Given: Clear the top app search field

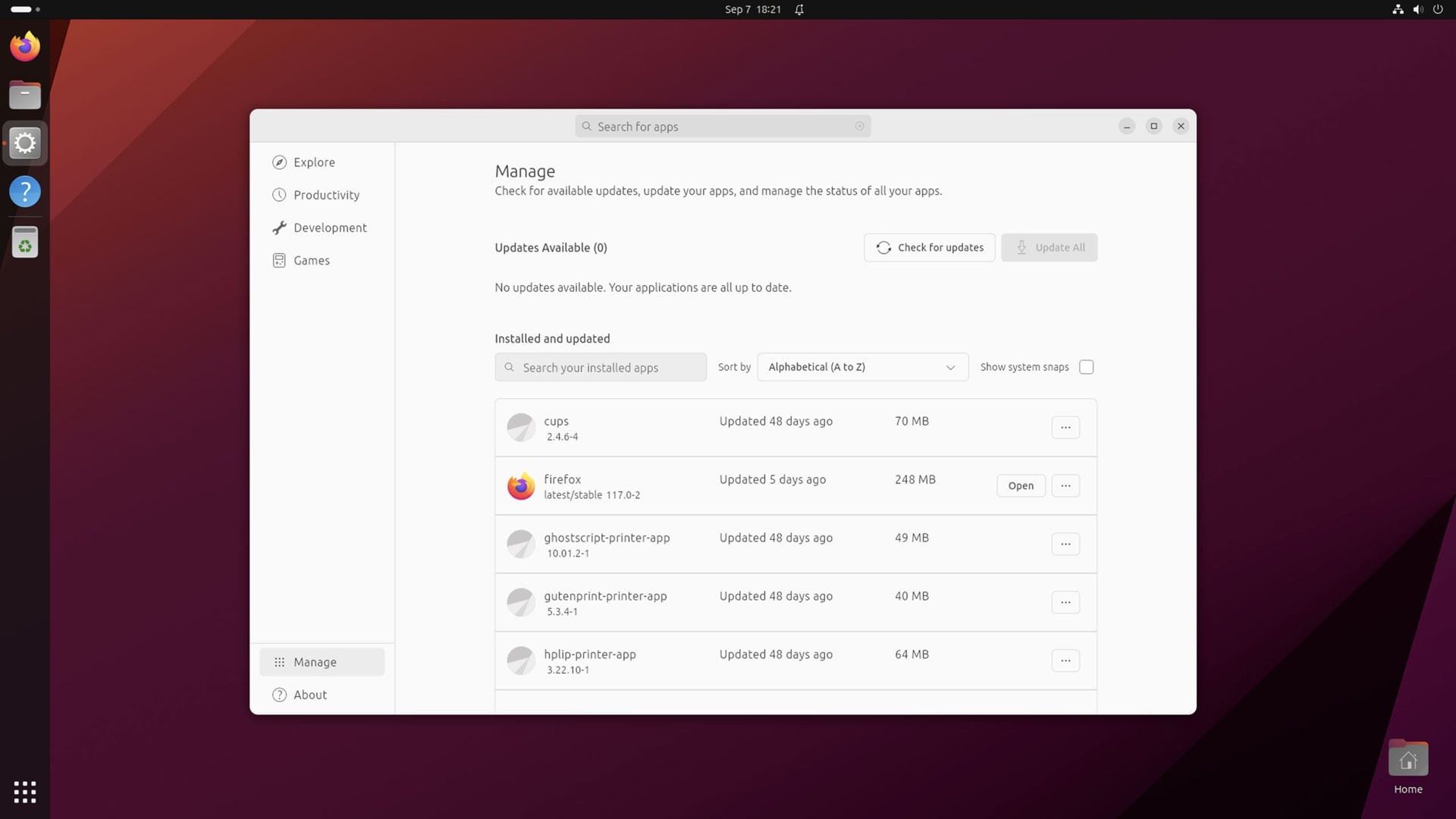Looking at the screenshot, I should click(859, 126).
